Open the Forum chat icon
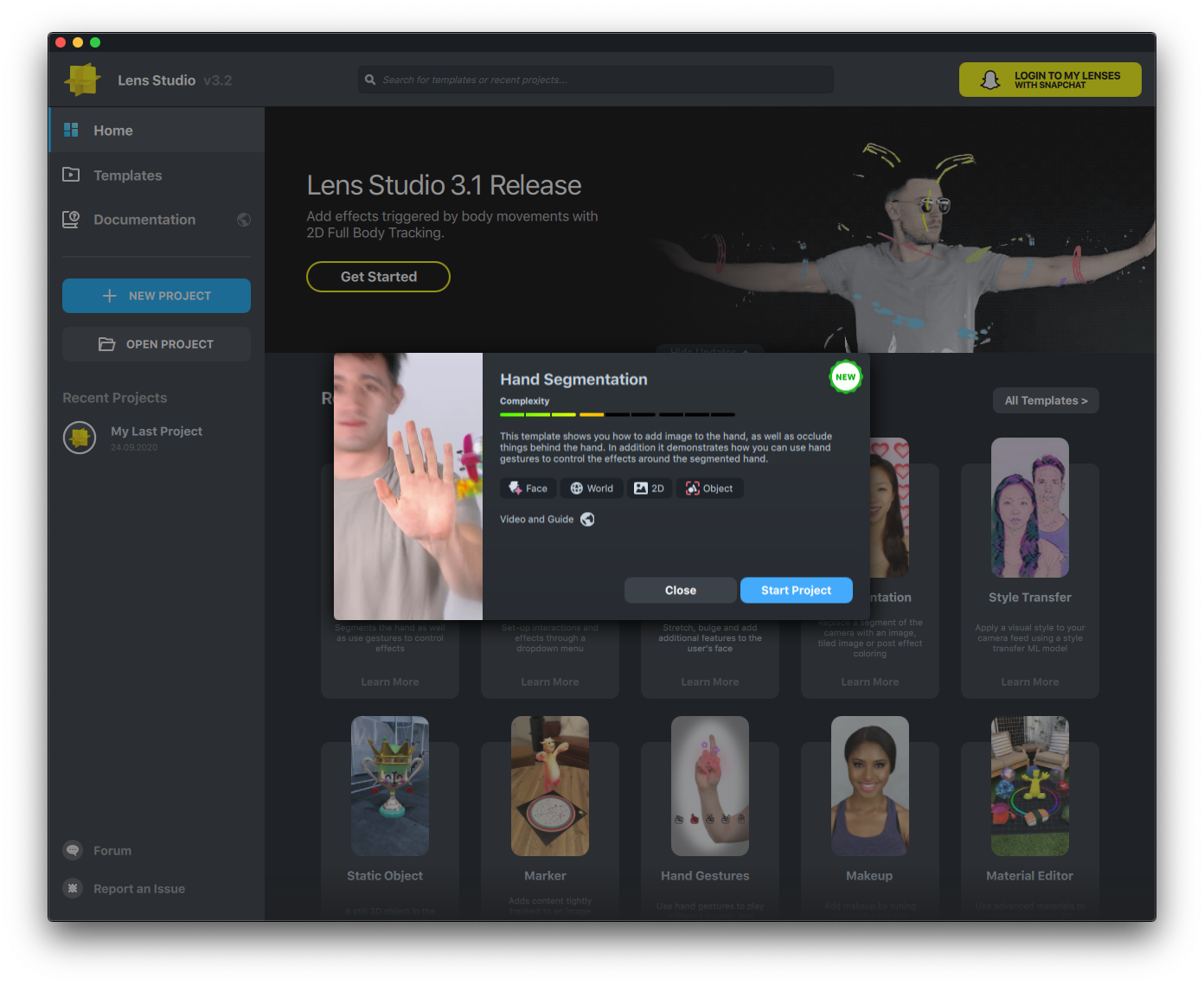 click(x=73, y=850)
